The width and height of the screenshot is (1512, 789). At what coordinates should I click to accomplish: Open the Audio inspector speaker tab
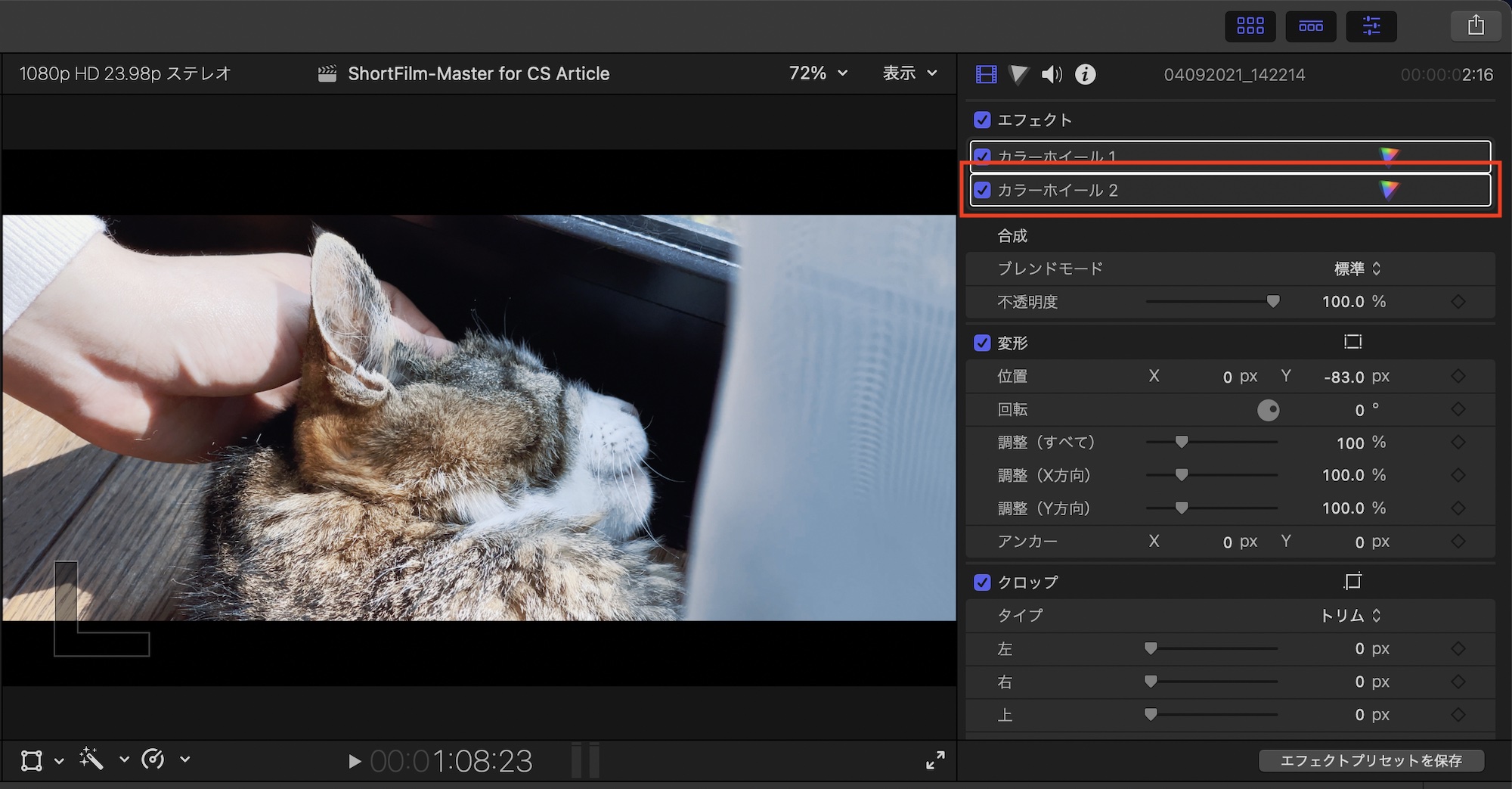(1052, 74)
